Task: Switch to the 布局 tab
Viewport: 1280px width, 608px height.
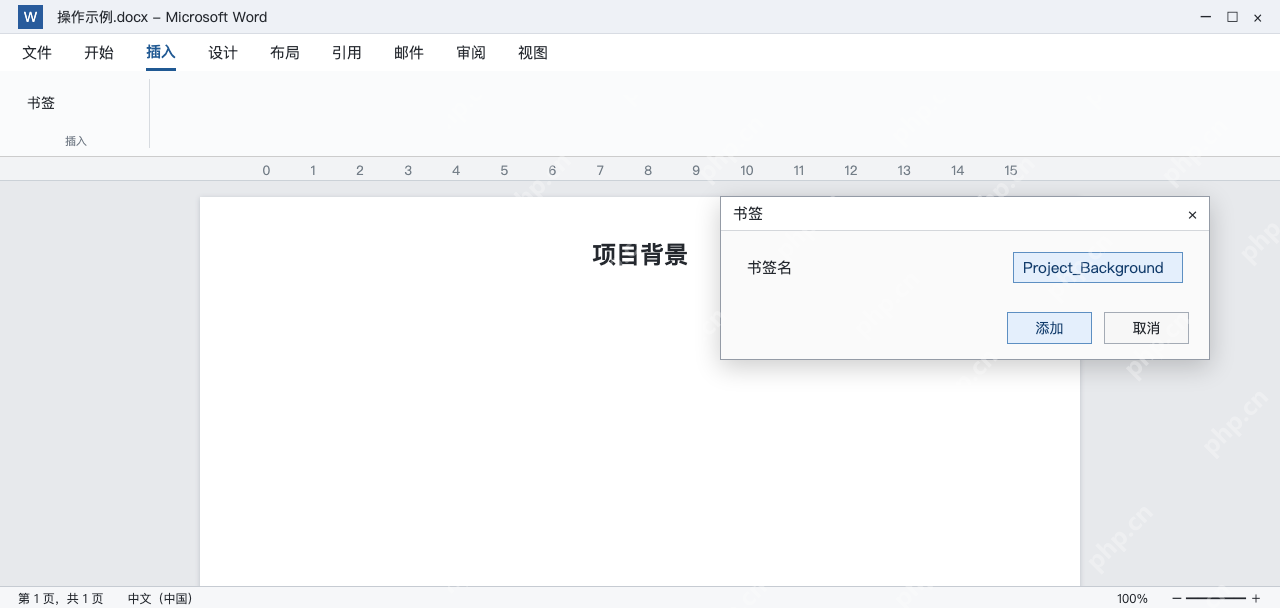Action: coord(285,53)
